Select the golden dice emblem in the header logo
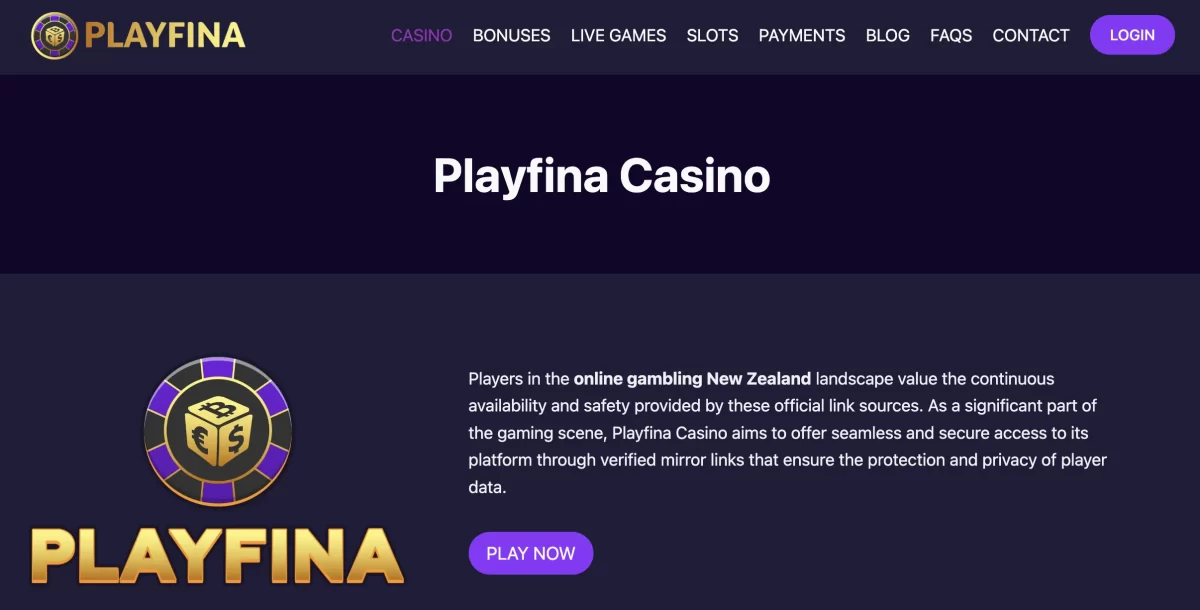Image resolution: width=1200 pixels, height=610 pixels. (57, 35)
